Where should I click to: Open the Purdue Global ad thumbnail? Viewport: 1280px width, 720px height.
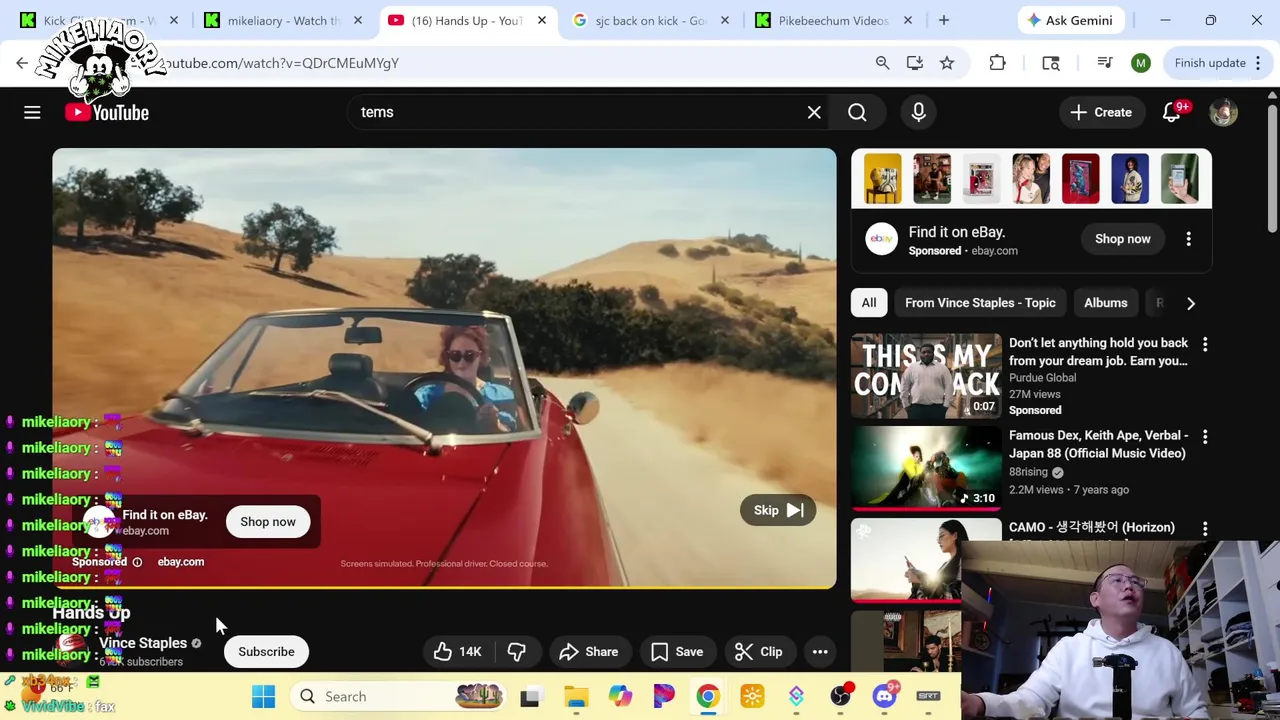(x=926, y=375)
